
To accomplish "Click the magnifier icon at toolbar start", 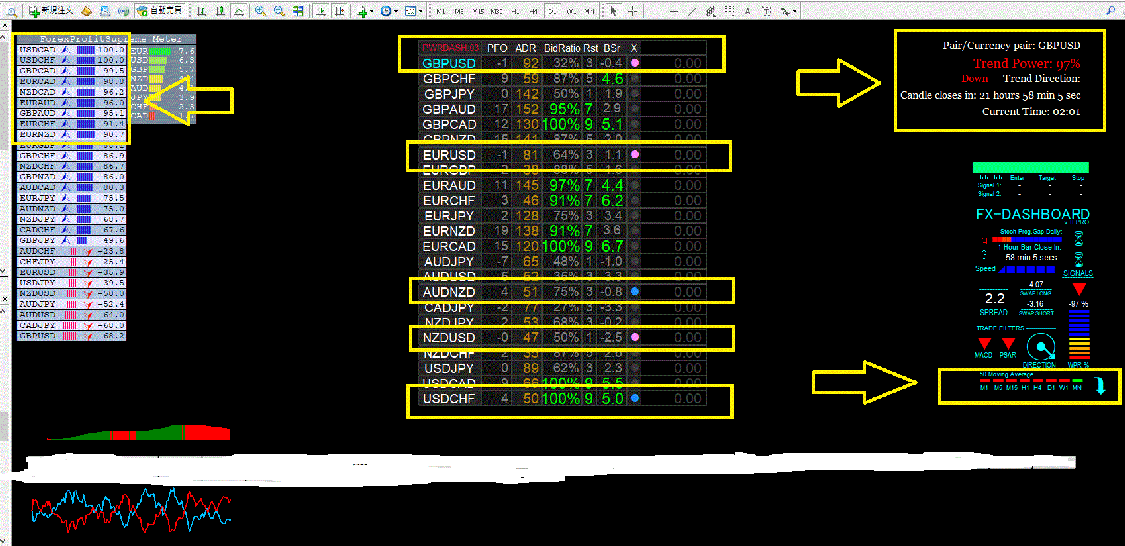I will [x=11, y=11].
